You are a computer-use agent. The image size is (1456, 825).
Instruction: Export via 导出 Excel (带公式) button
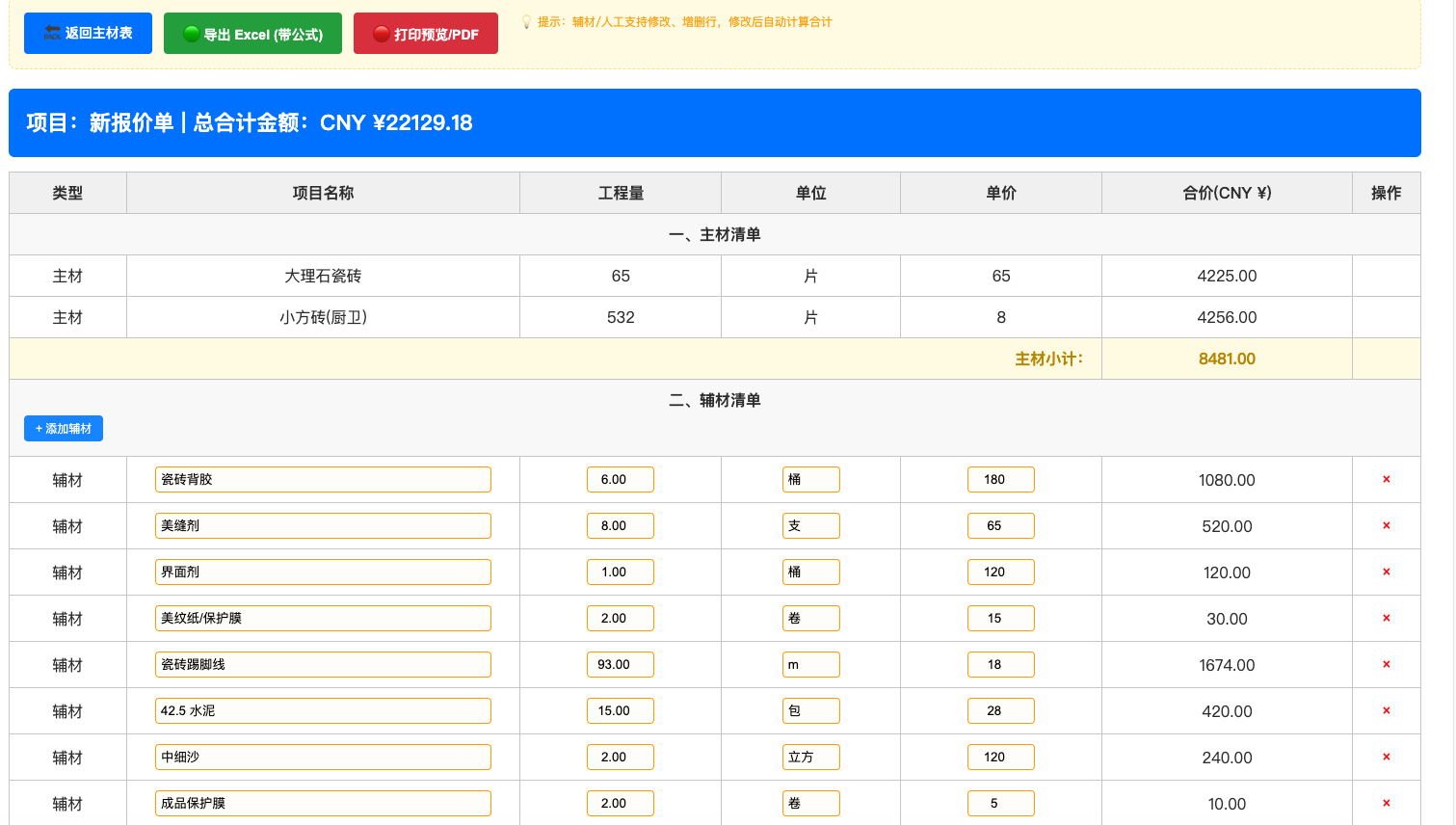pyautogui.click(x=252, y=34)
